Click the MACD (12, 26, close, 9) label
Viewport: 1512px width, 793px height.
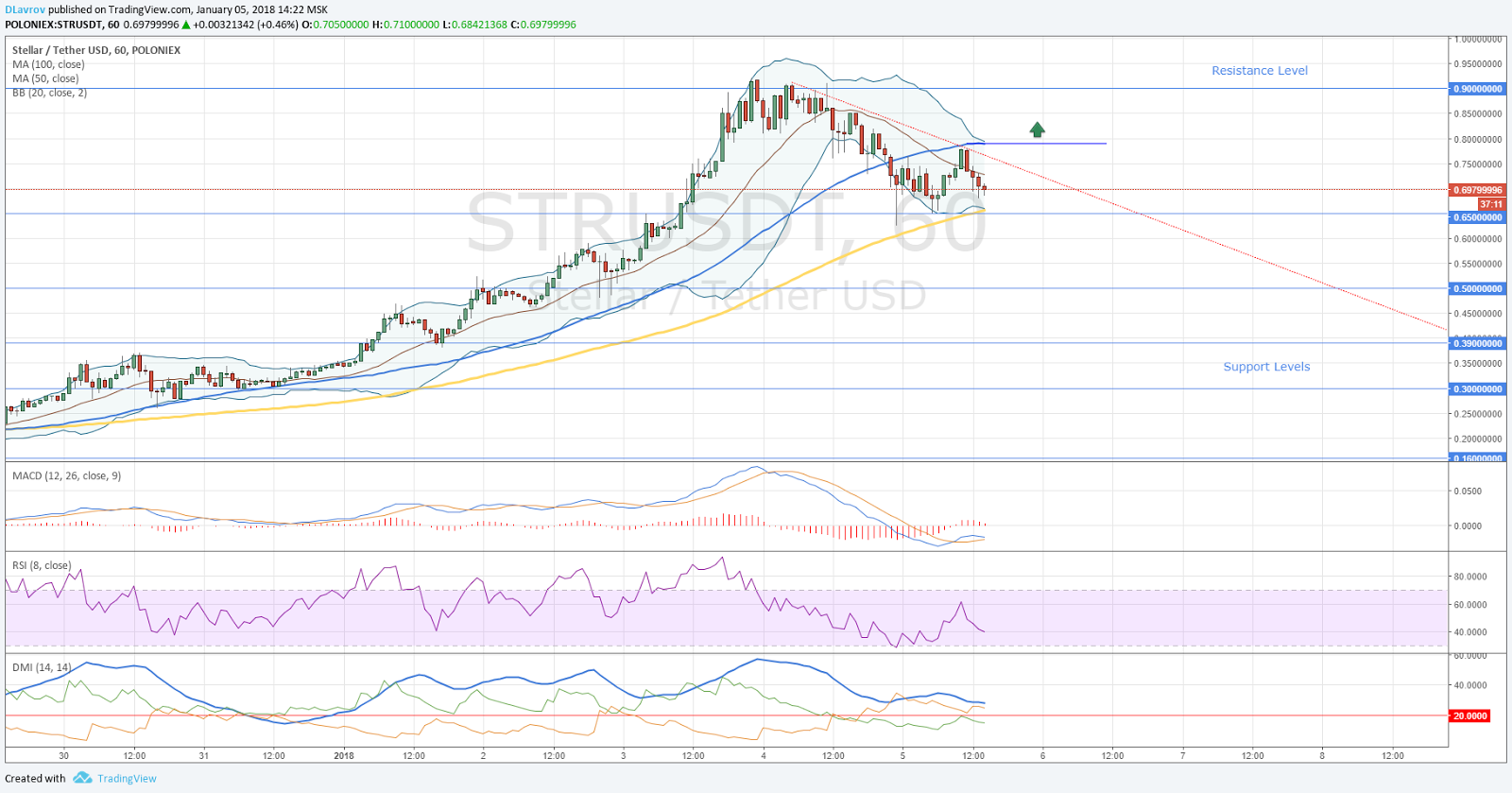(x=66, y=475)
